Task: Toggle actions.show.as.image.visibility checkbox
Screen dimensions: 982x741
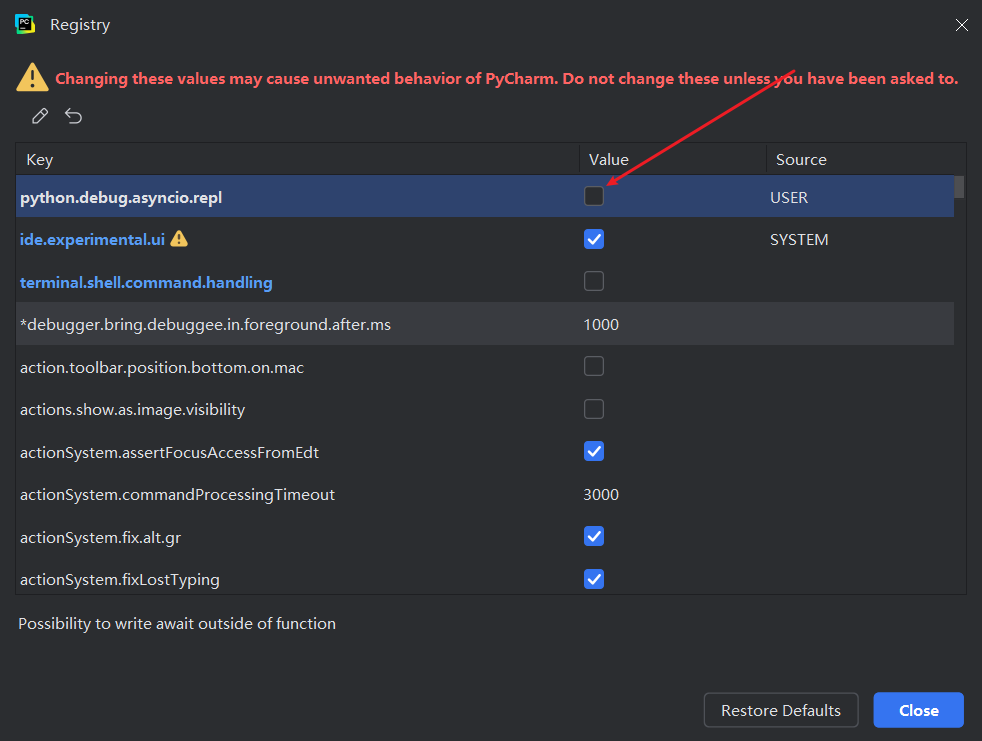Action: tap(594, 409)
